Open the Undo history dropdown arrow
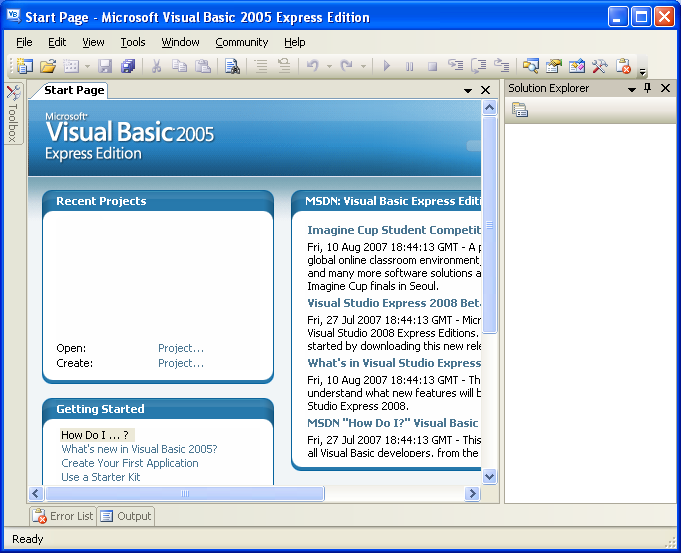The height and width of the screenshot is (553, 681). [329, 66]
